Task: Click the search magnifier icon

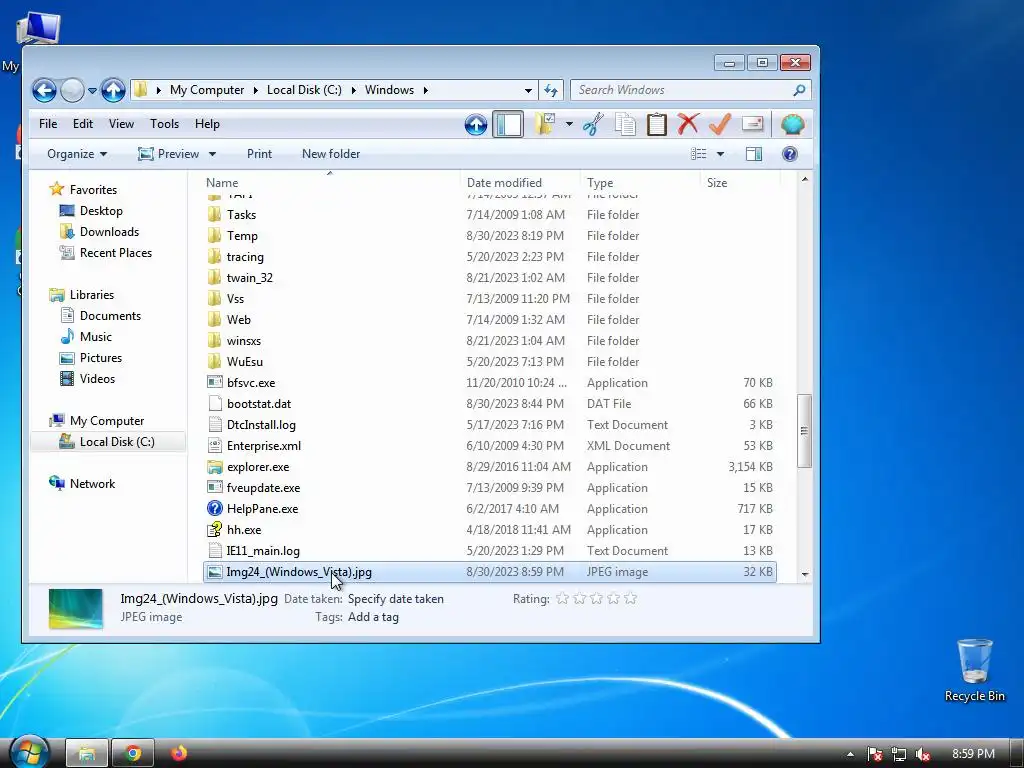Action: click(x=799, y=90)
